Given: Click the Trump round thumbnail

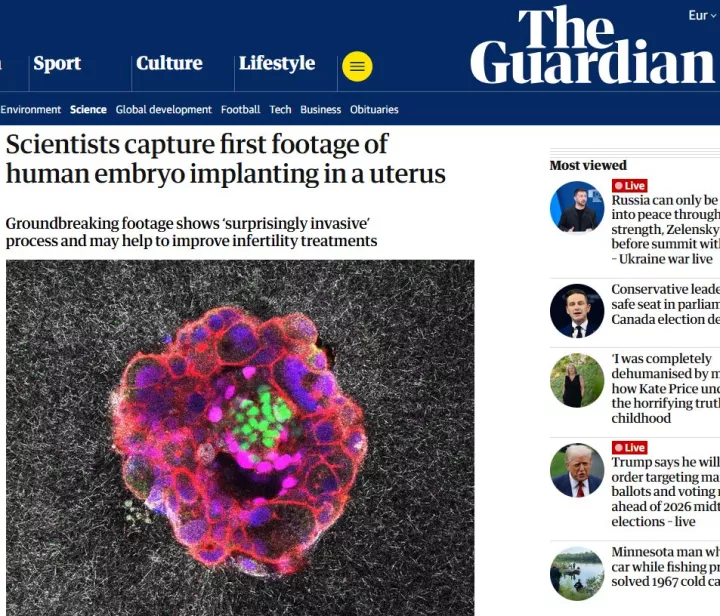Looking at the screenshot, I should (577, 470).
